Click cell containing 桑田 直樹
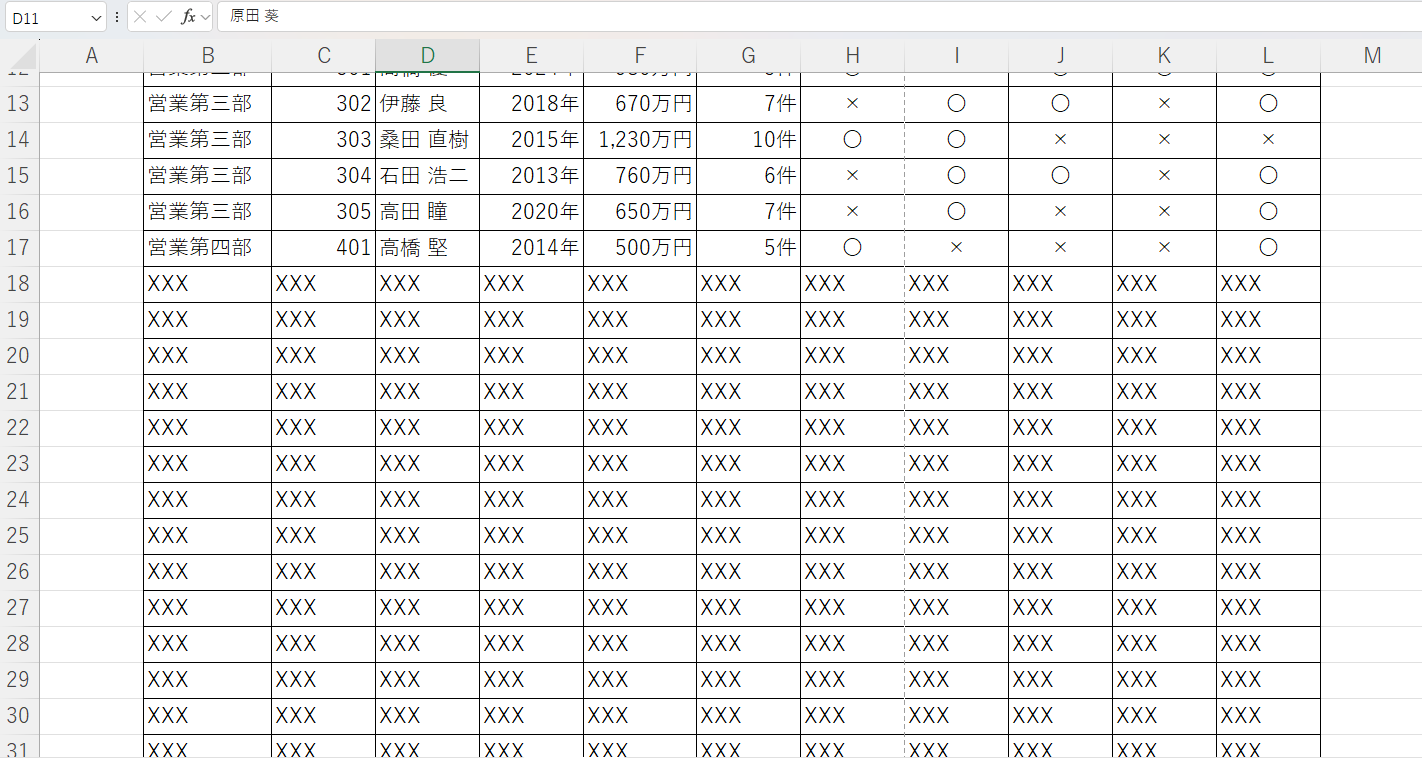Screen dimensions: 1422x758 [x=427, y=140]
